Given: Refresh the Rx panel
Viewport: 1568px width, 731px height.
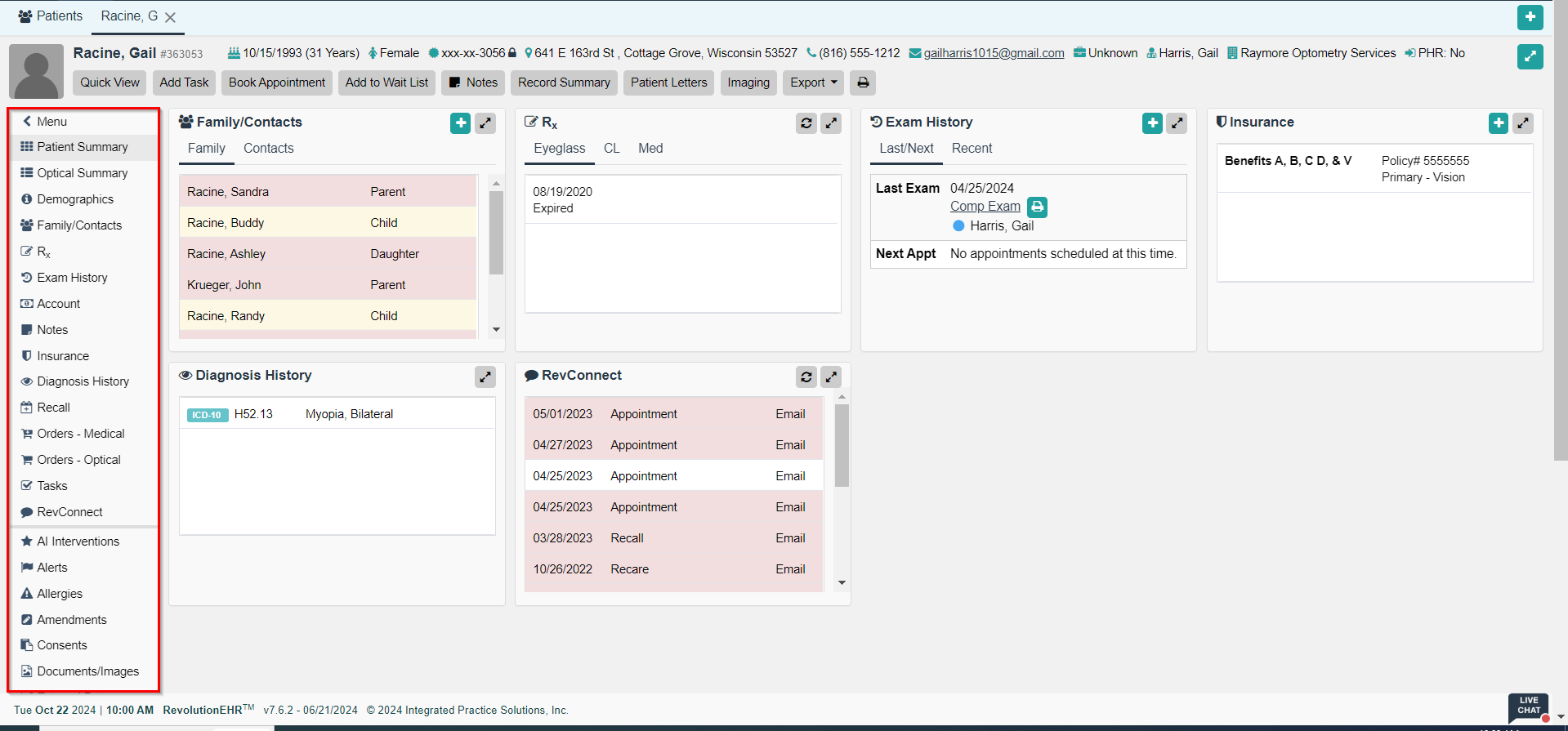Looking at the screenshot, I should (x=806, y=123).
